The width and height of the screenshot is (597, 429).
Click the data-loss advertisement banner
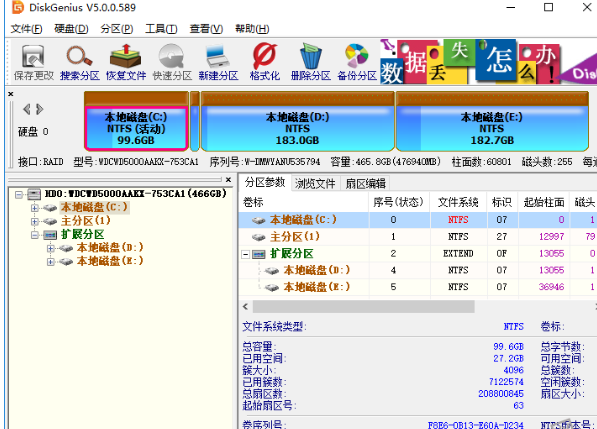point(488,61)
